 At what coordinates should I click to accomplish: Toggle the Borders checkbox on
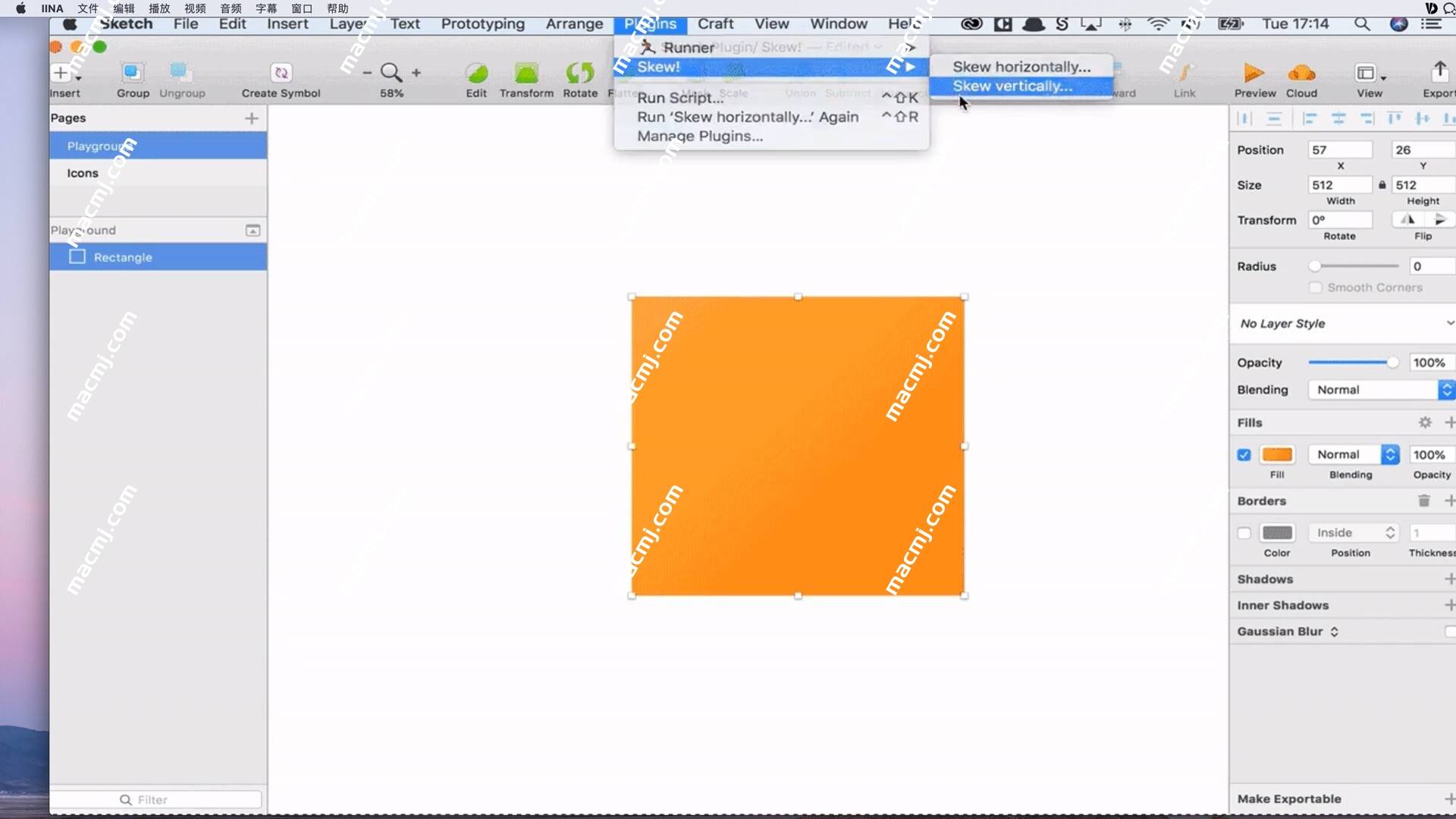(x=1243, y=532)
